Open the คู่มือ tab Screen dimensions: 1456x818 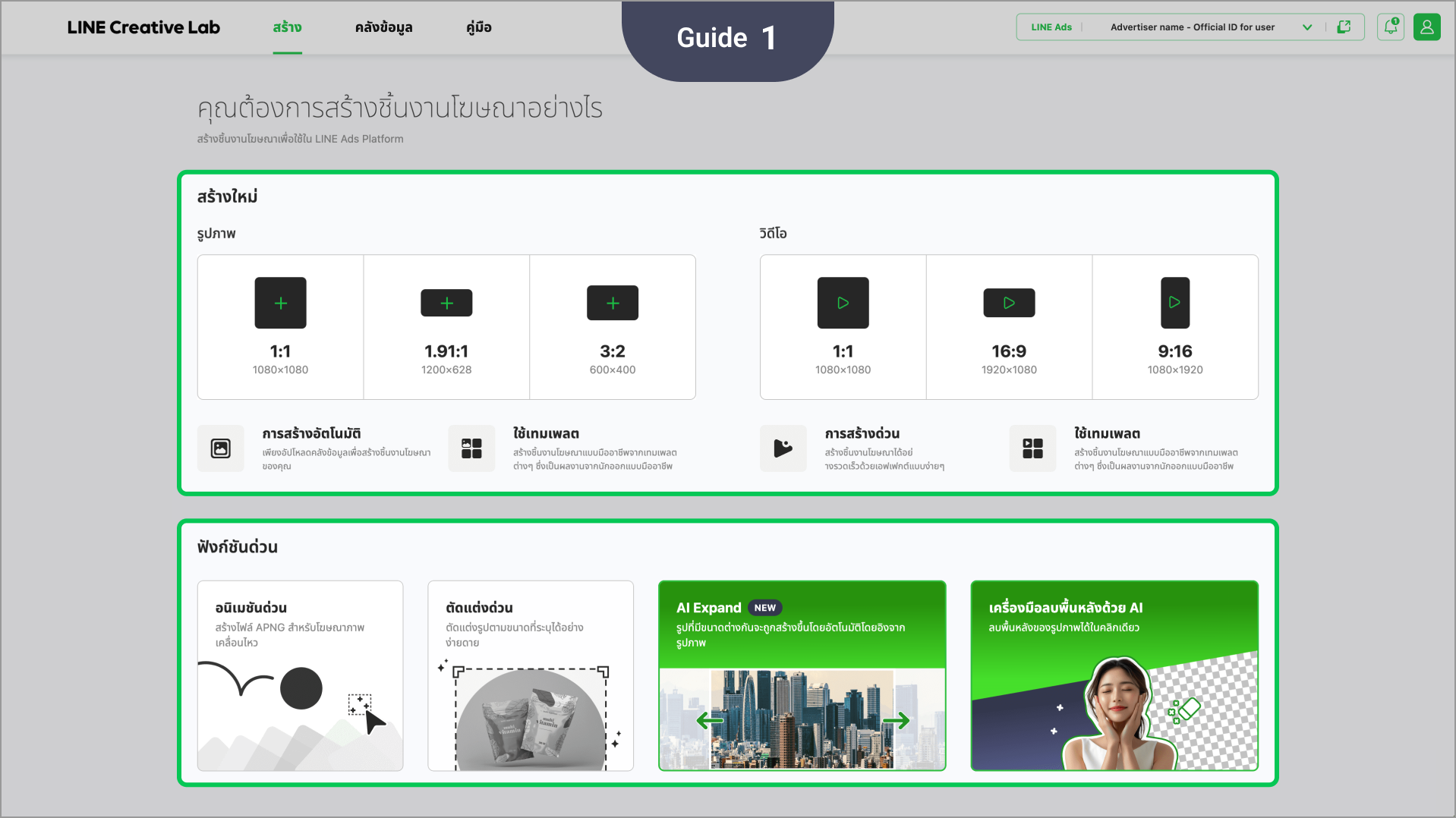478,27
